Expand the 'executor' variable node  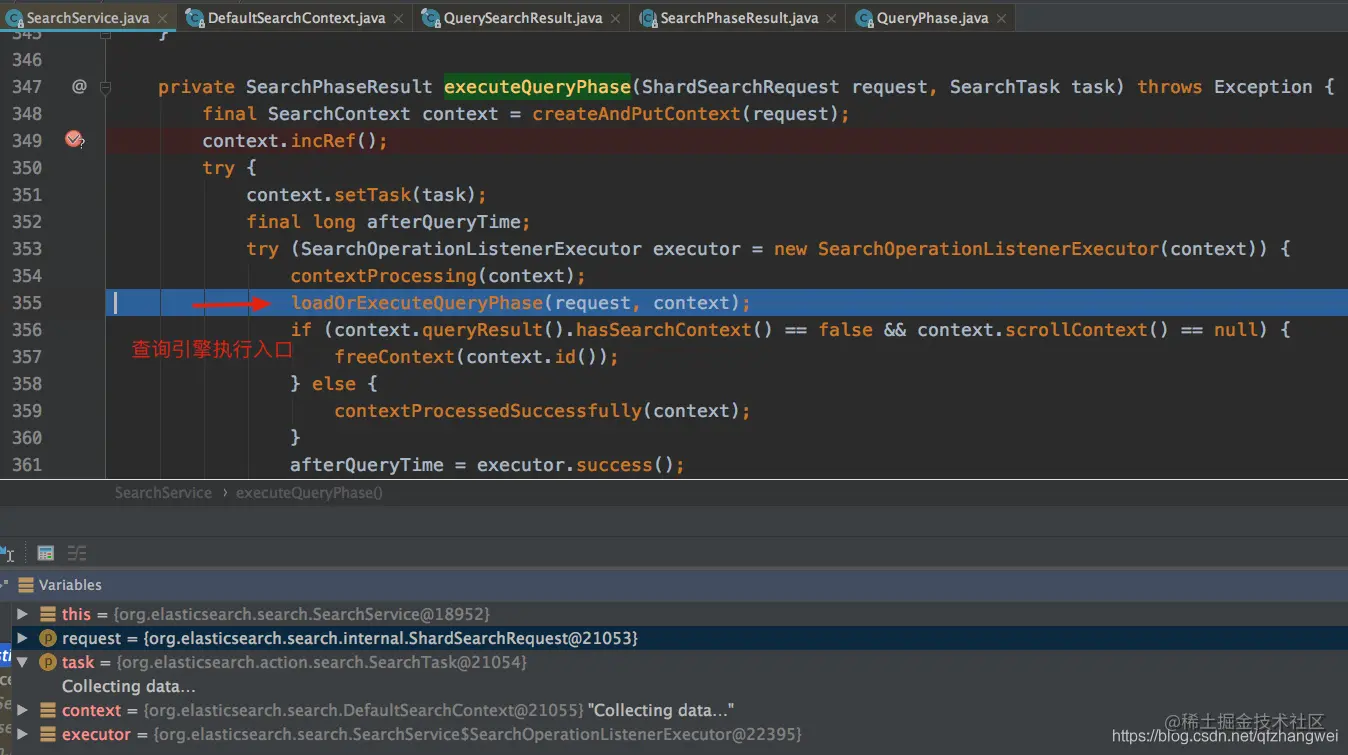pos(22,734)
